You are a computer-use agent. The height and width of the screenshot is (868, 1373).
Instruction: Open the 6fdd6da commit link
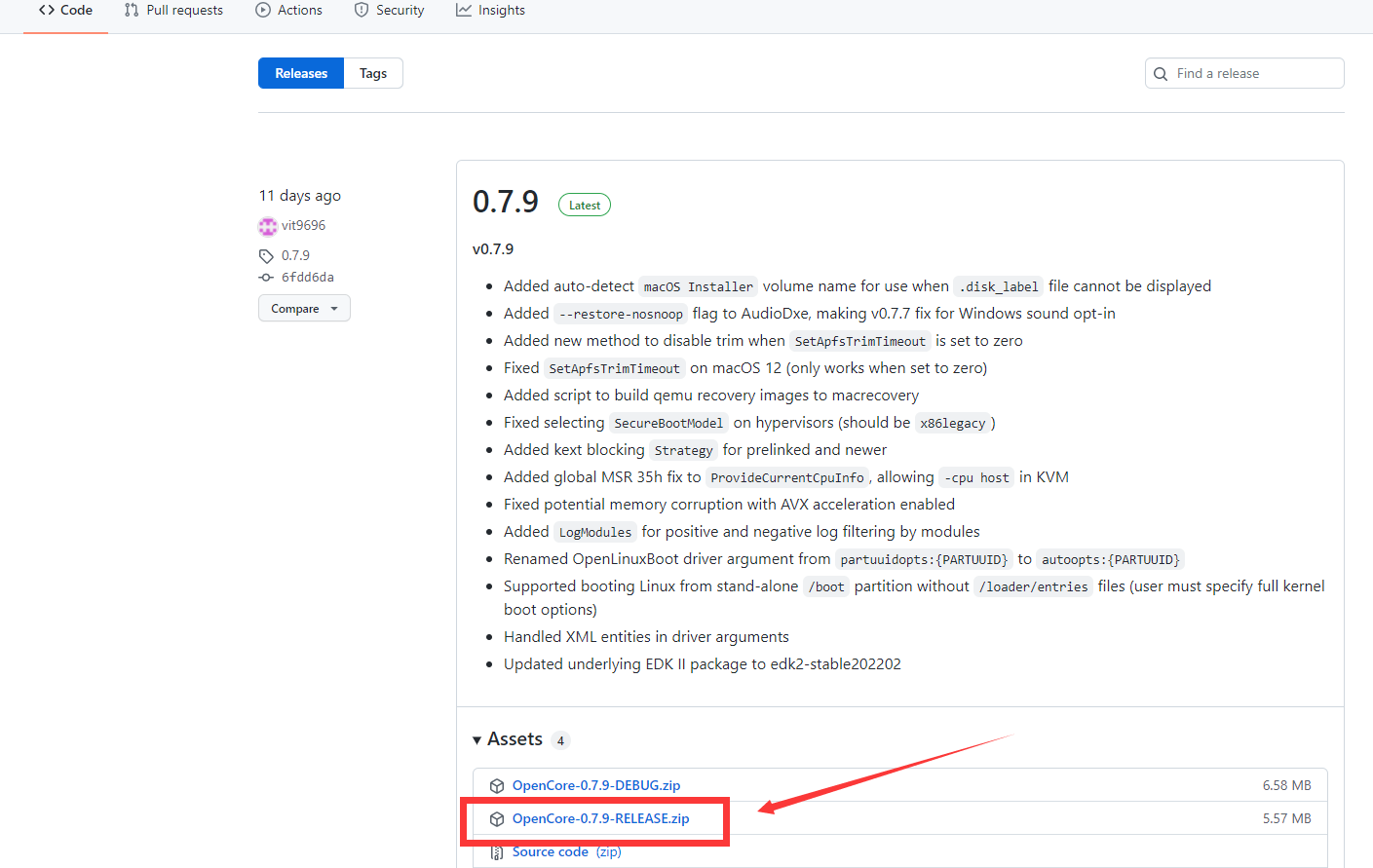point(308,278)
